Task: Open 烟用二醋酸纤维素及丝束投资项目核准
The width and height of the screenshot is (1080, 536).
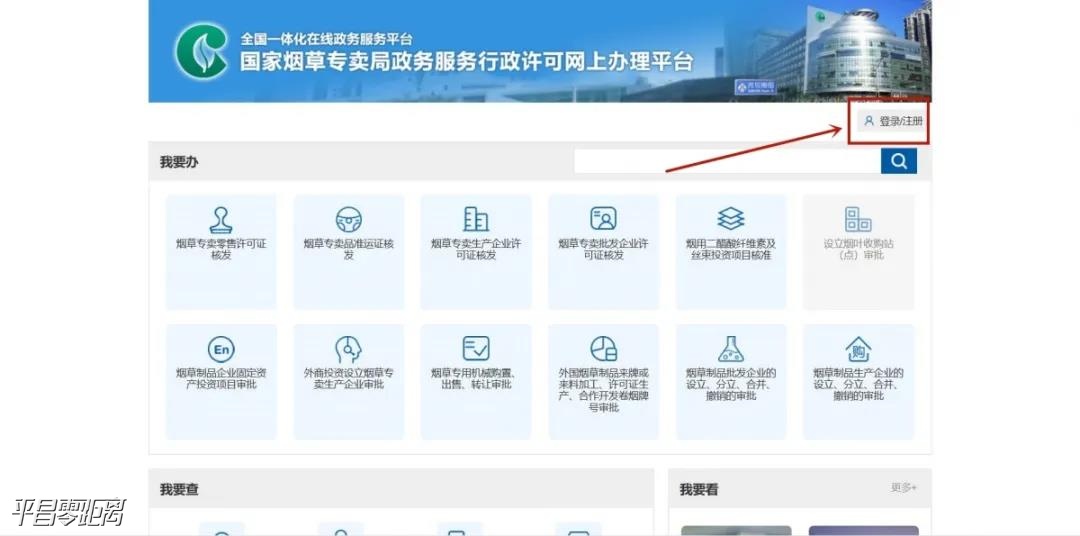Action: tap(731, 252)
